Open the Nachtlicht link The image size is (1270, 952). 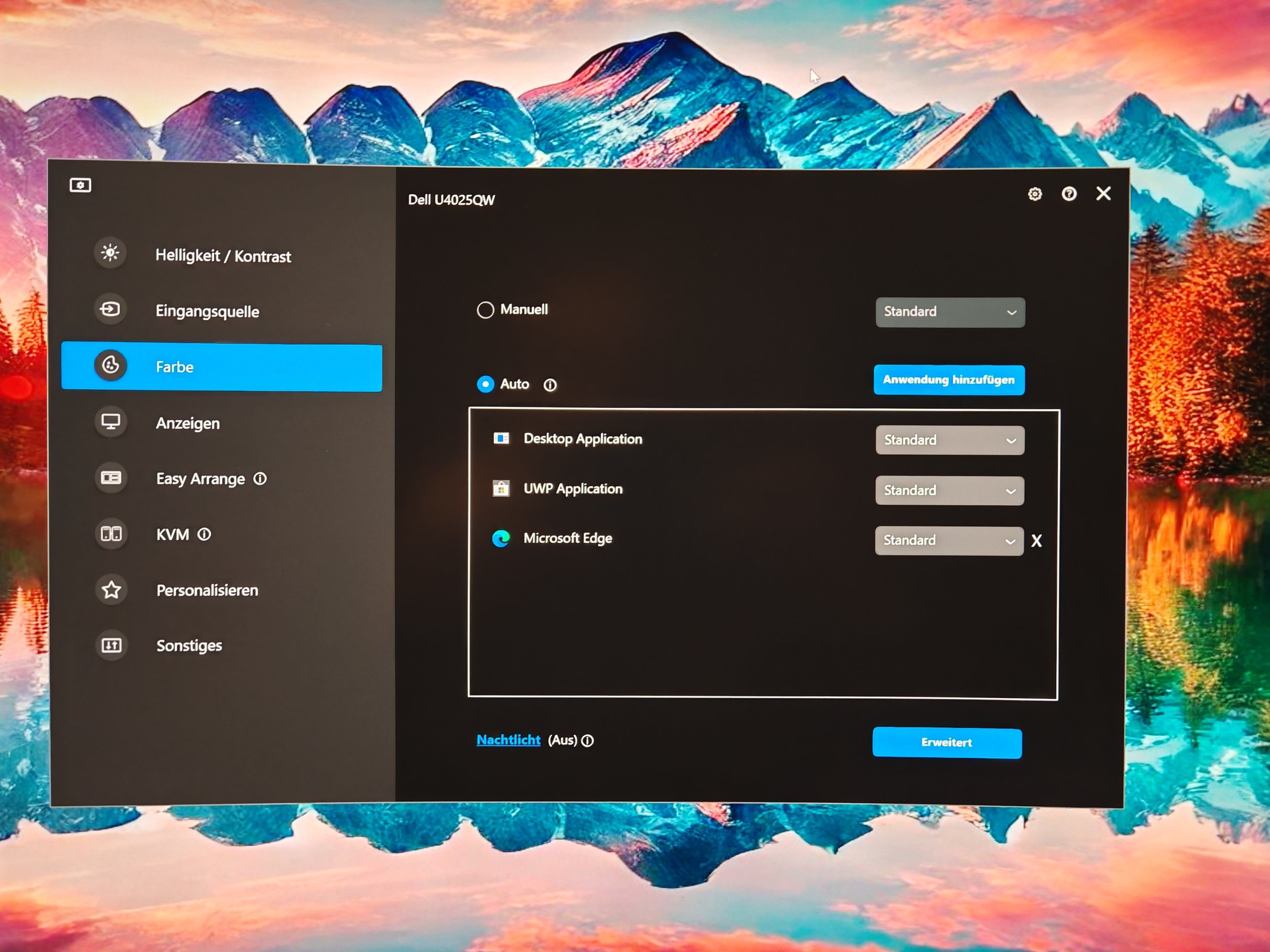(x=508, y=740)
